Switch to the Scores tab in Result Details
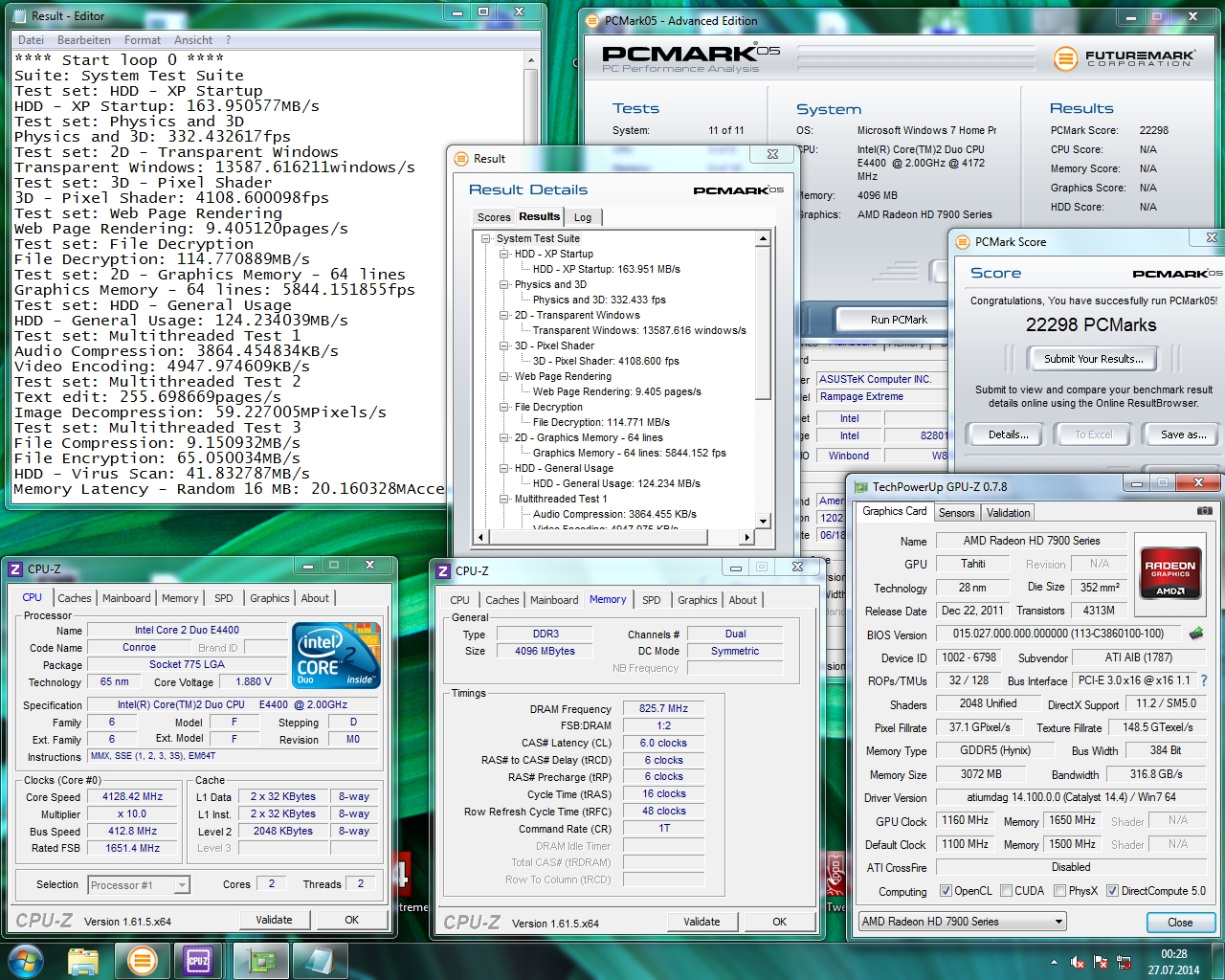Screen dimensions: 1225x980 click(494, 217)
